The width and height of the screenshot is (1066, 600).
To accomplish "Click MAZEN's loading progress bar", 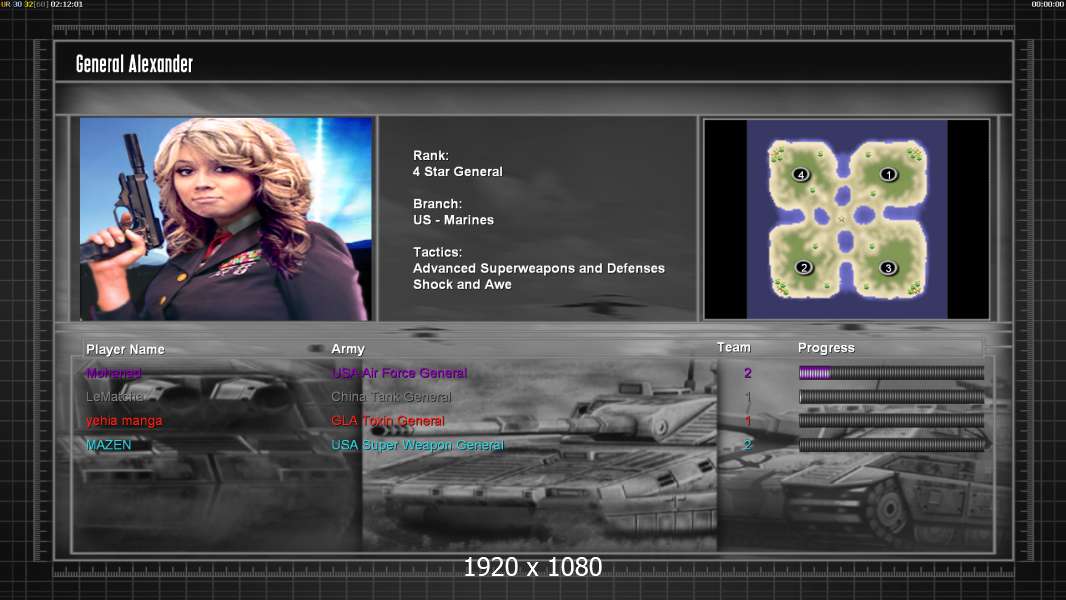I will click(x=891, y=445).
